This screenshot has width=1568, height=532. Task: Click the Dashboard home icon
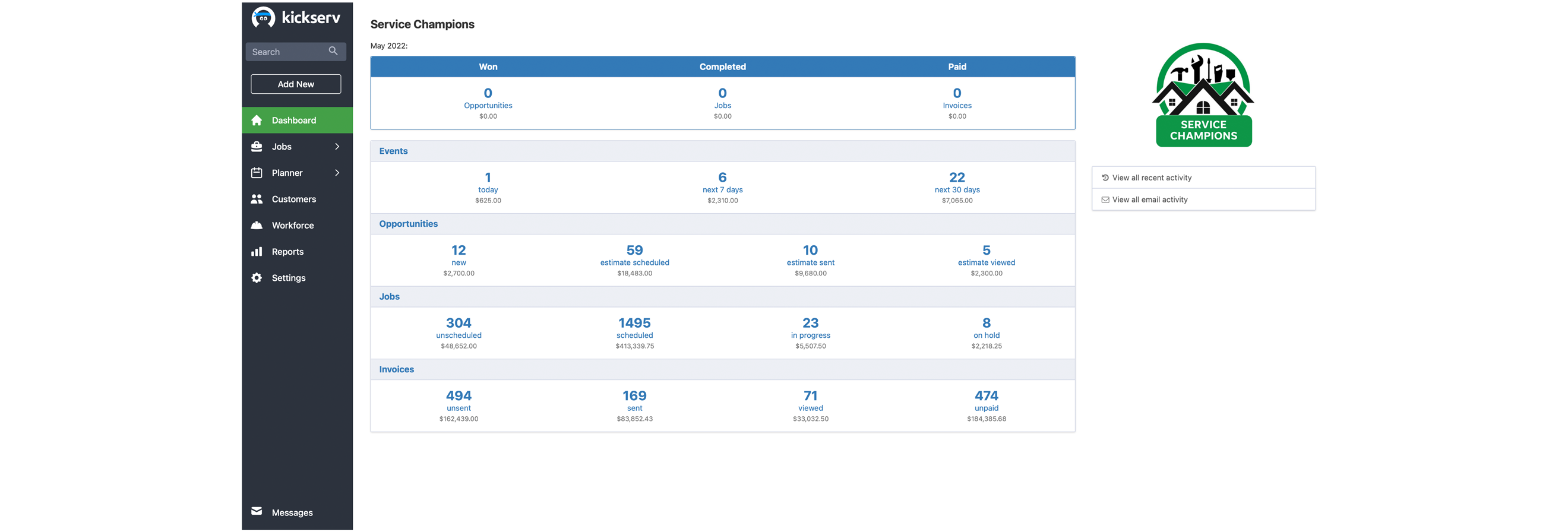257,121
